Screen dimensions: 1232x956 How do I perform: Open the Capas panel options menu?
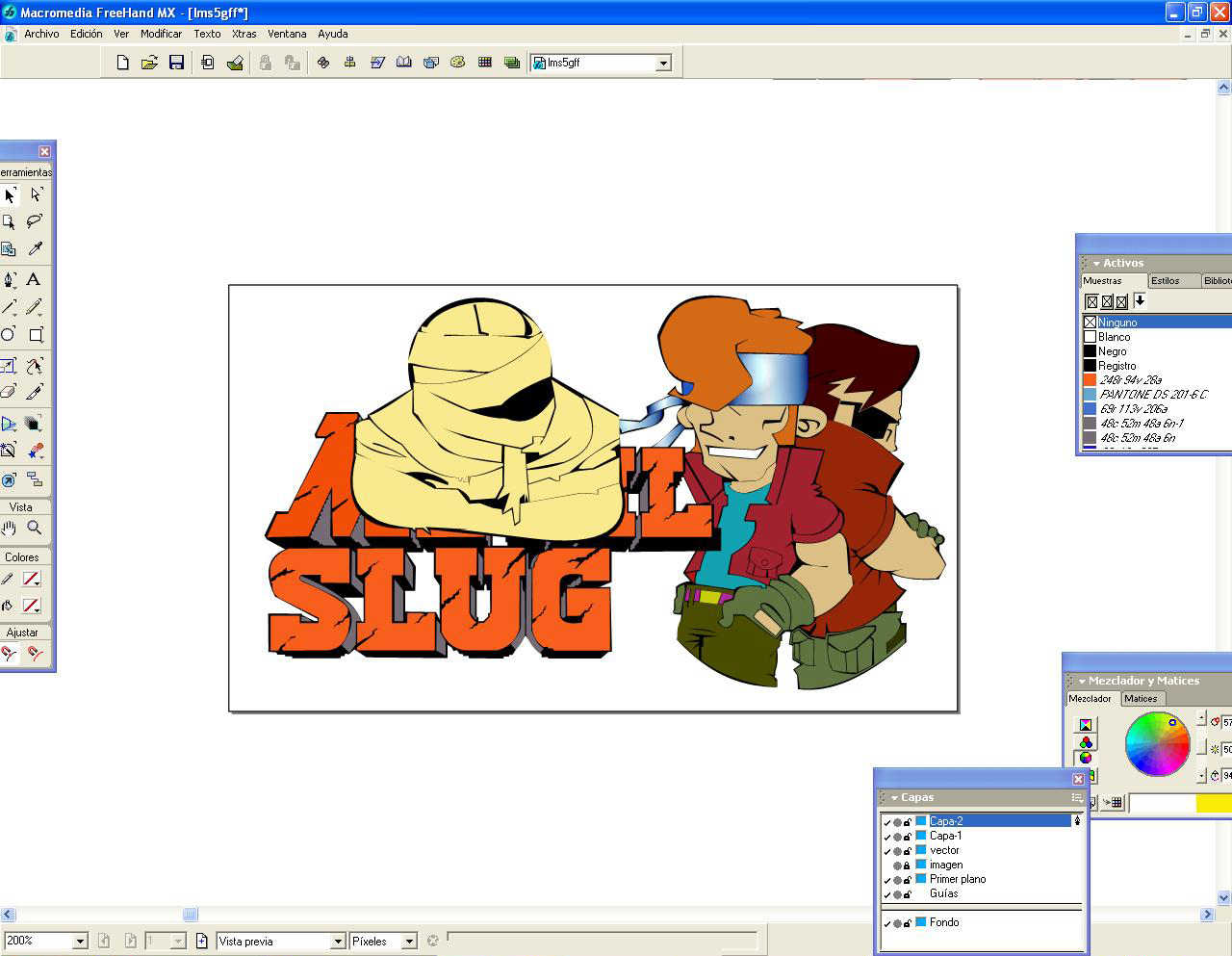[x=1077, y=798]
